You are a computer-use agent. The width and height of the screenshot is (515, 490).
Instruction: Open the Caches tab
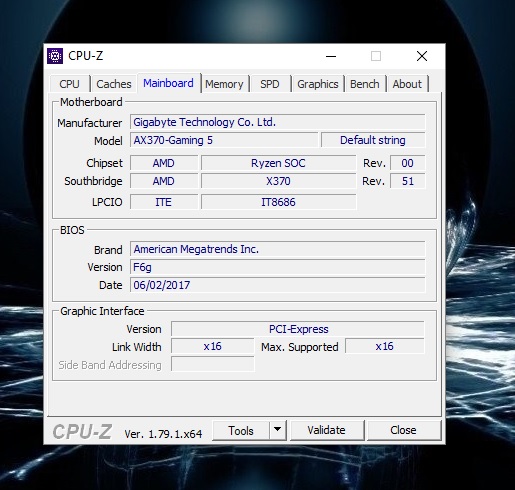click(x=114, y=84)
